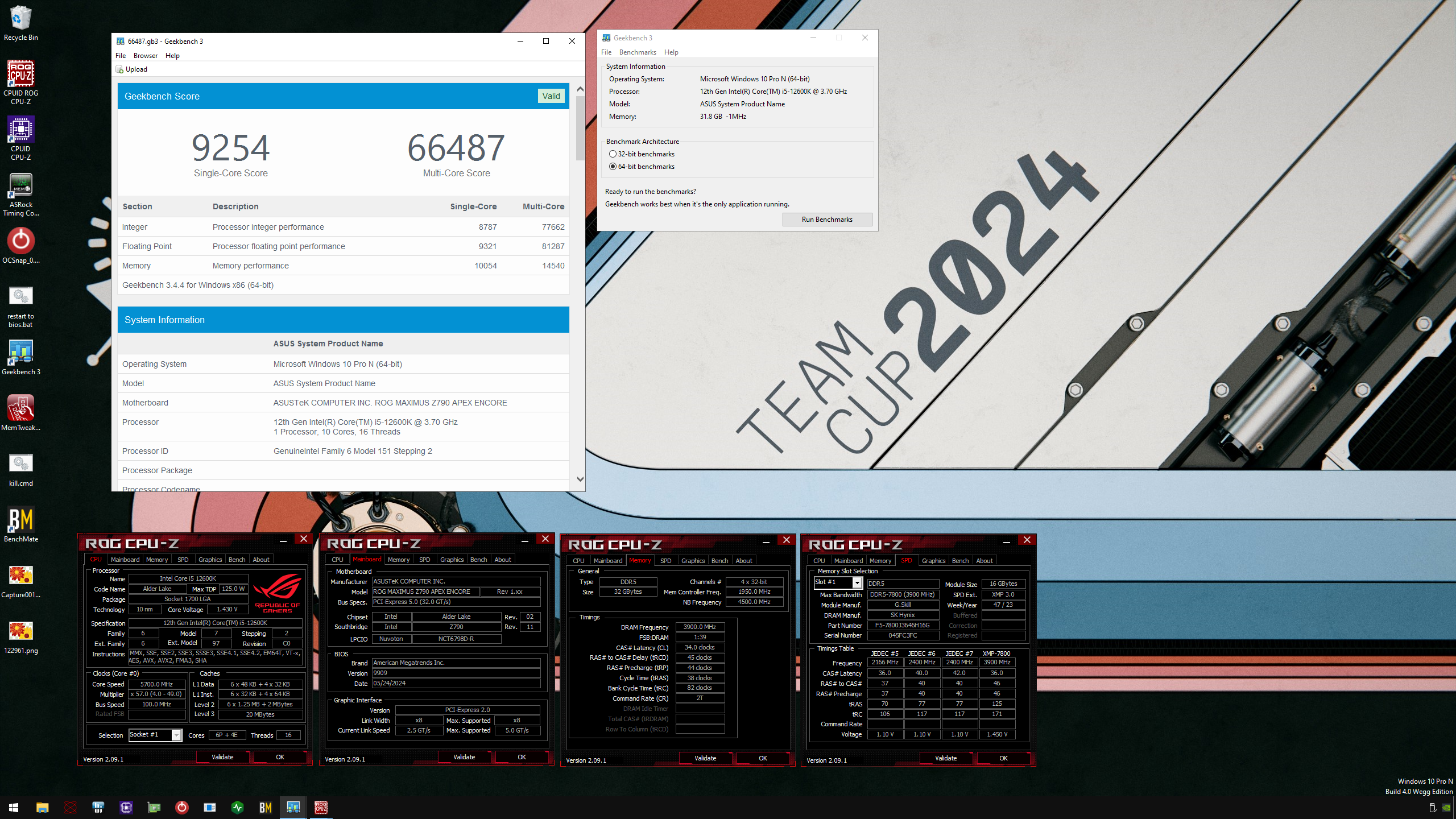The height and width of the screenshot is (819, 1456).
Task: Click OK in the Mainboard CPU-Z window
Action: point(522,757)
